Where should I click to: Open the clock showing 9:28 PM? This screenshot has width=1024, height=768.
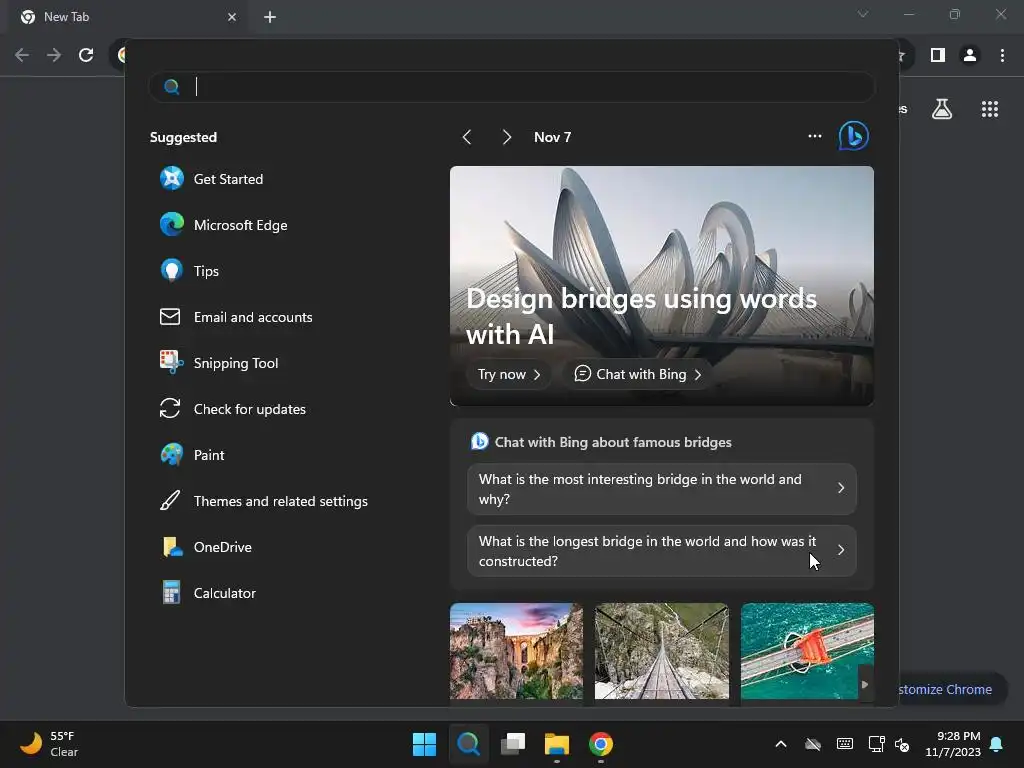(953, 744)
